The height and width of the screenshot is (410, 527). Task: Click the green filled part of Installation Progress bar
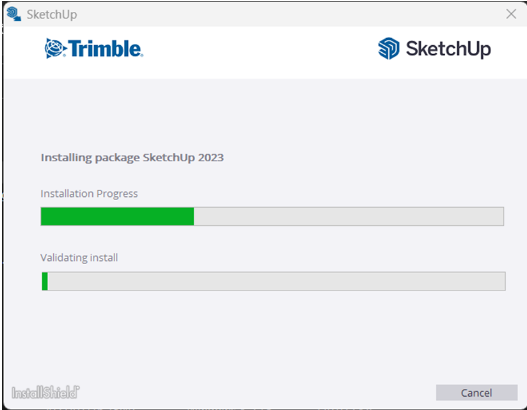click(117, 216)
